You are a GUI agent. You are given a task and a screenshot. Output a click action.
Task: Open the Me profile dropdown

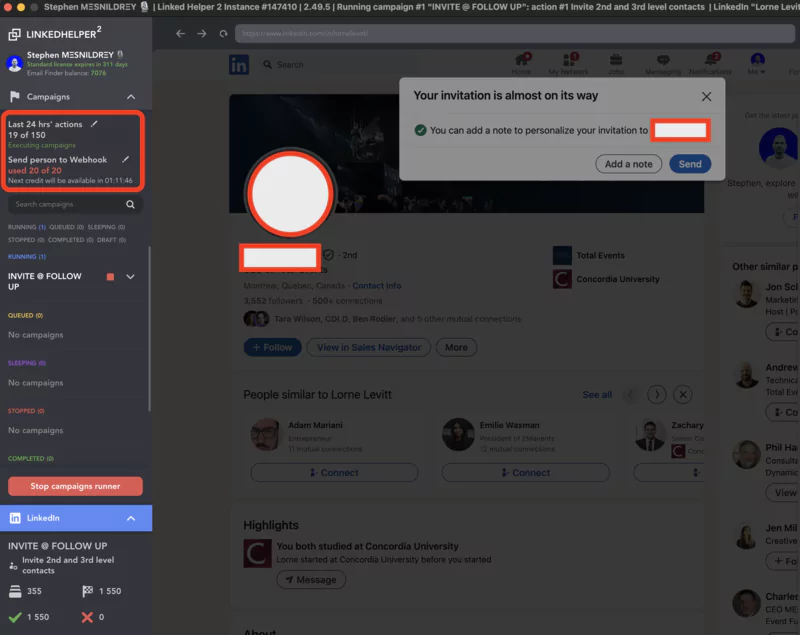click(x=757, y=64)
